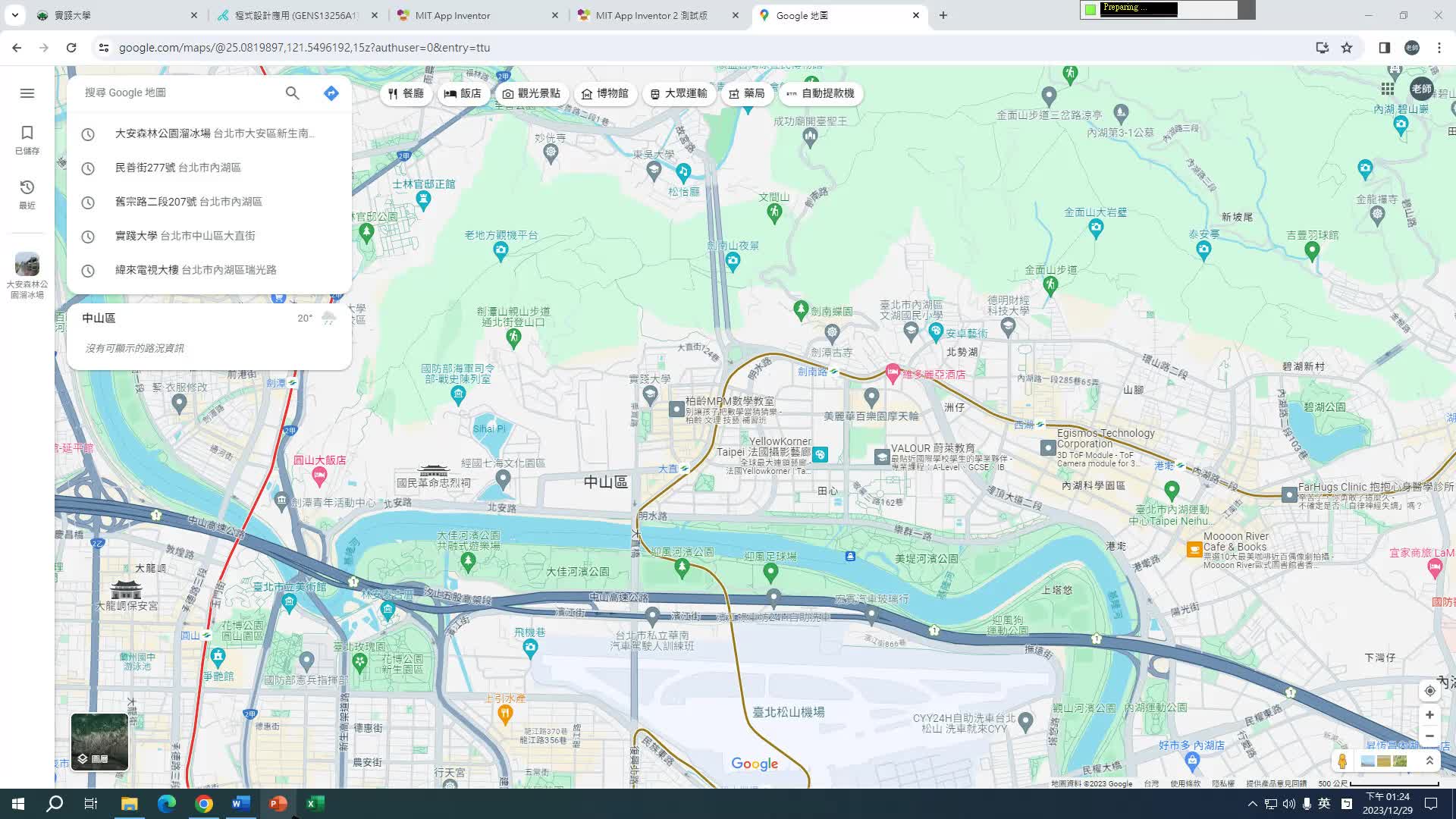Select recent search 大安森林公園溜冰場
Viewport: 1456px width, 819px height.
pos(209,133)
